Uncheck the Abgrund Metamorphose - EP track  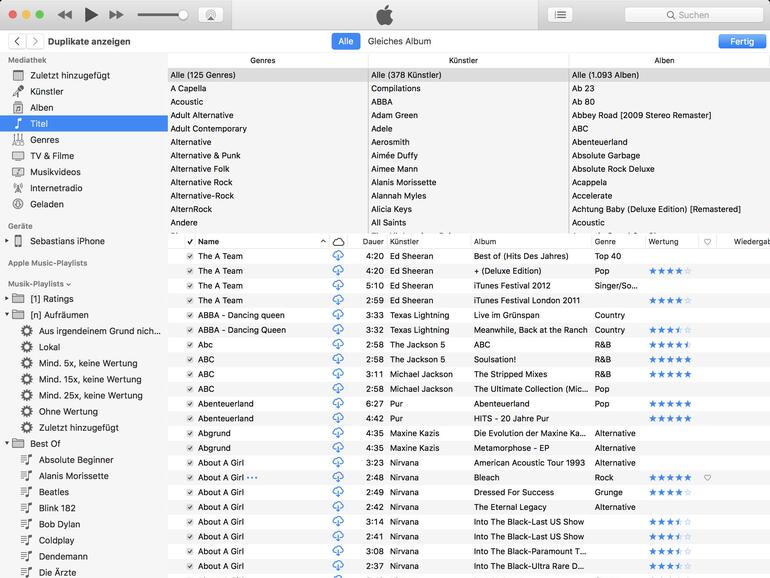(190, 448)
